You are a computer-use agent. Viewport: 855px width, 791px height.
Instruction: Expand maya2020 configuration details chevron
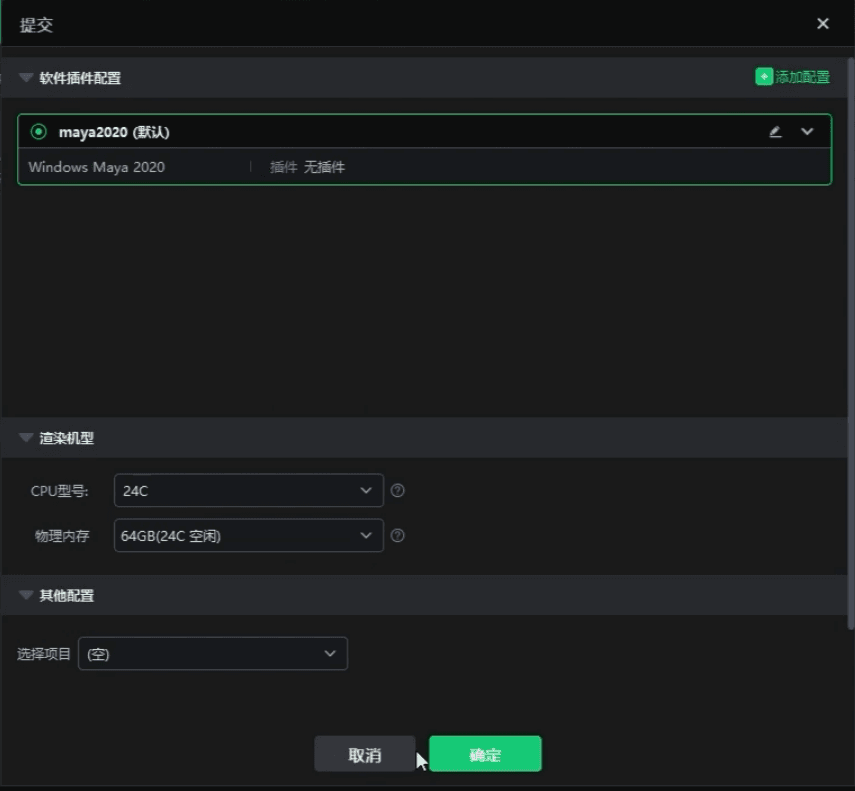(x=808, y=132)
